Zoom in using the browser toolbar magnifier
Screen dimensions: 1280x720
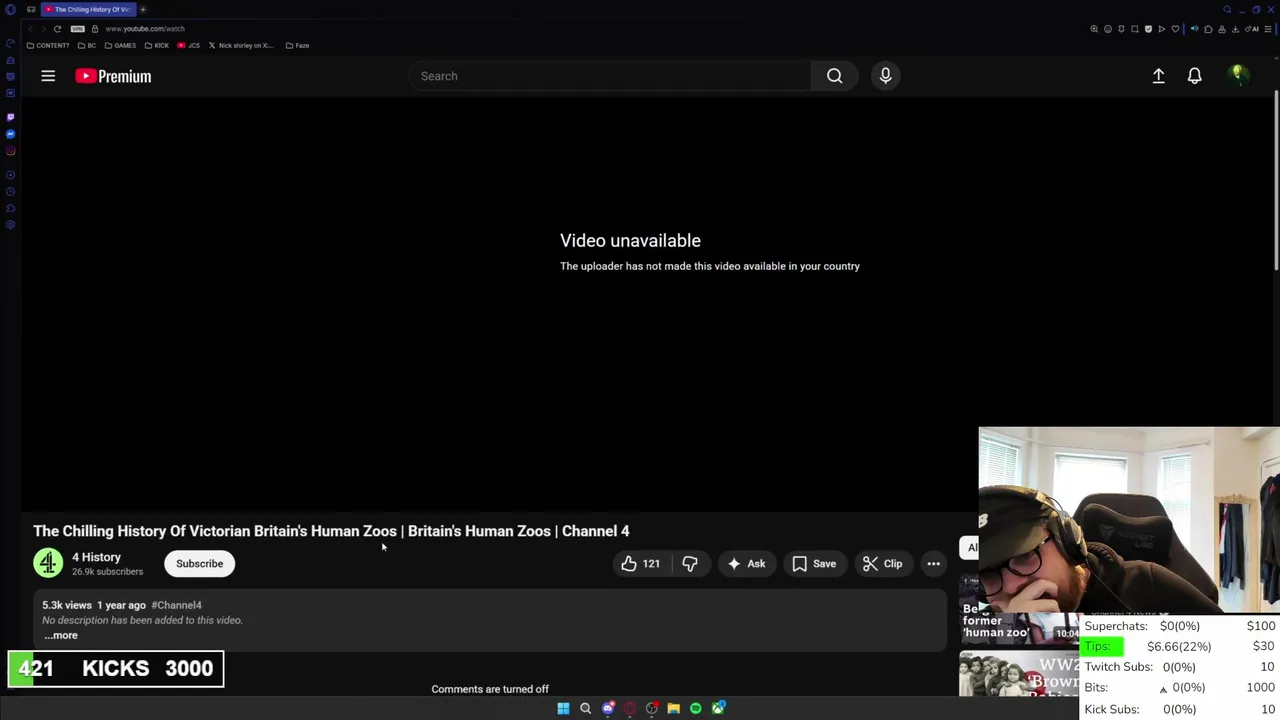(1094, 29)
